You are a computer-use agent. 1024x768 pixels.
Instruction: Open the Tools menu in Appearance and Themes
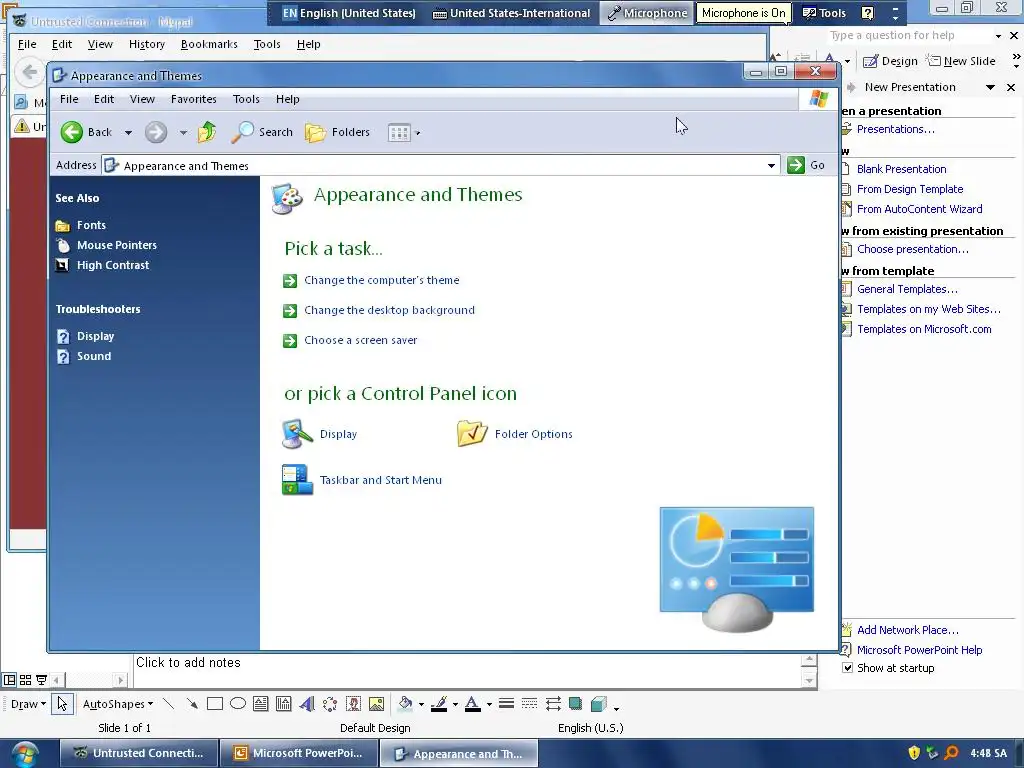click(246, 99)
